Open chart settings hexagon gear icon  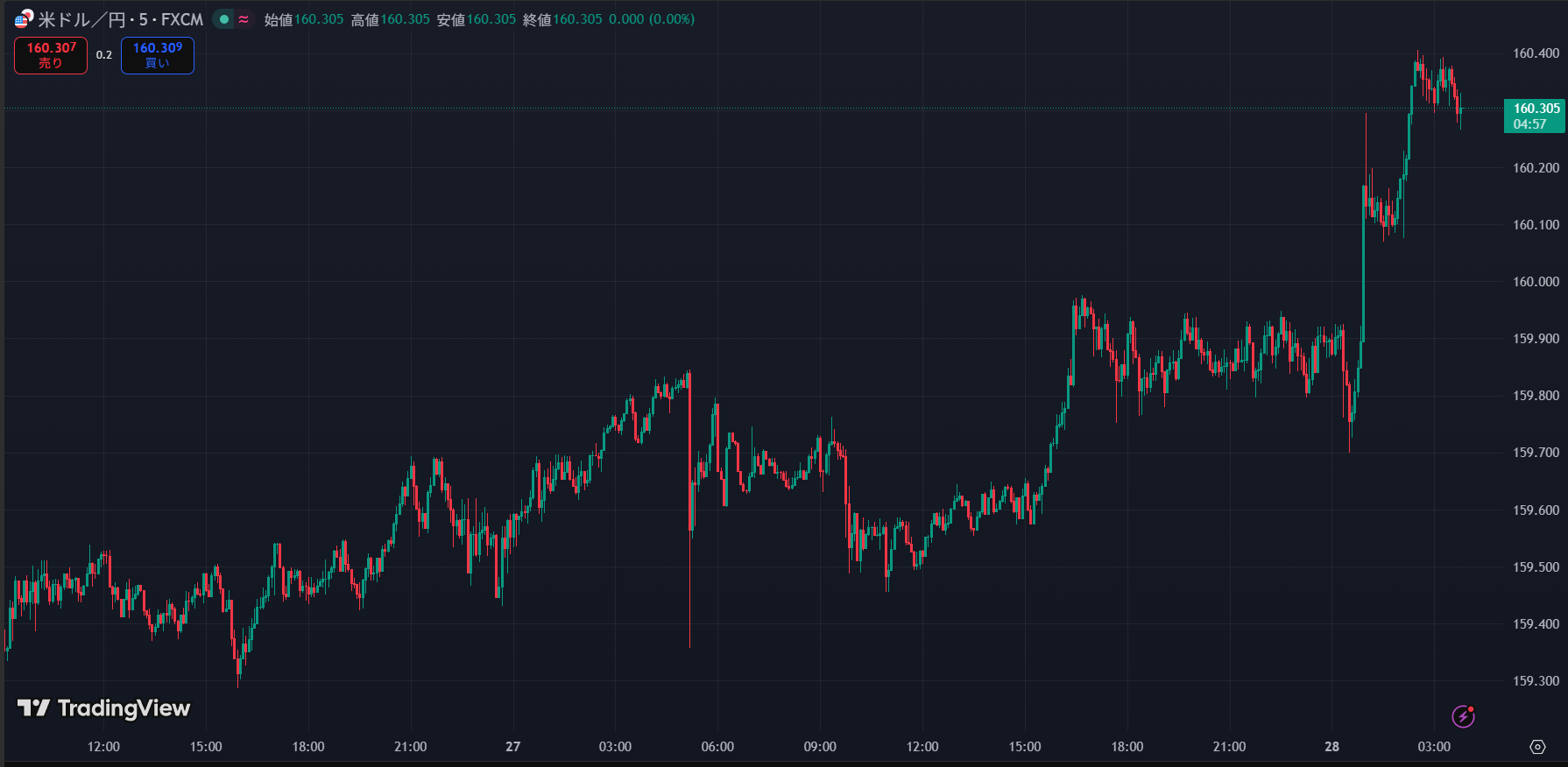pyautogui.click(x=1537, y=747)
